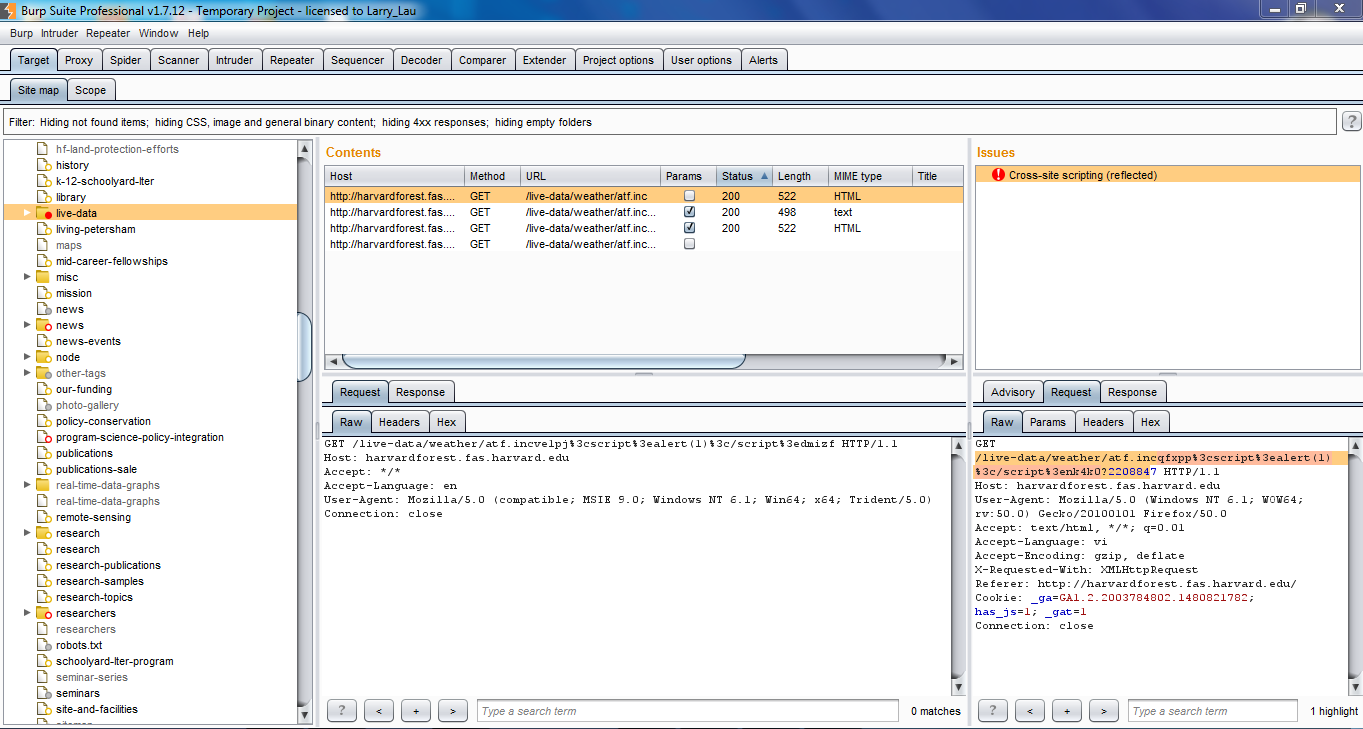Switch to the Proxy tab
This screenshot has height=729, width=1363.
(x=79, y=60)
